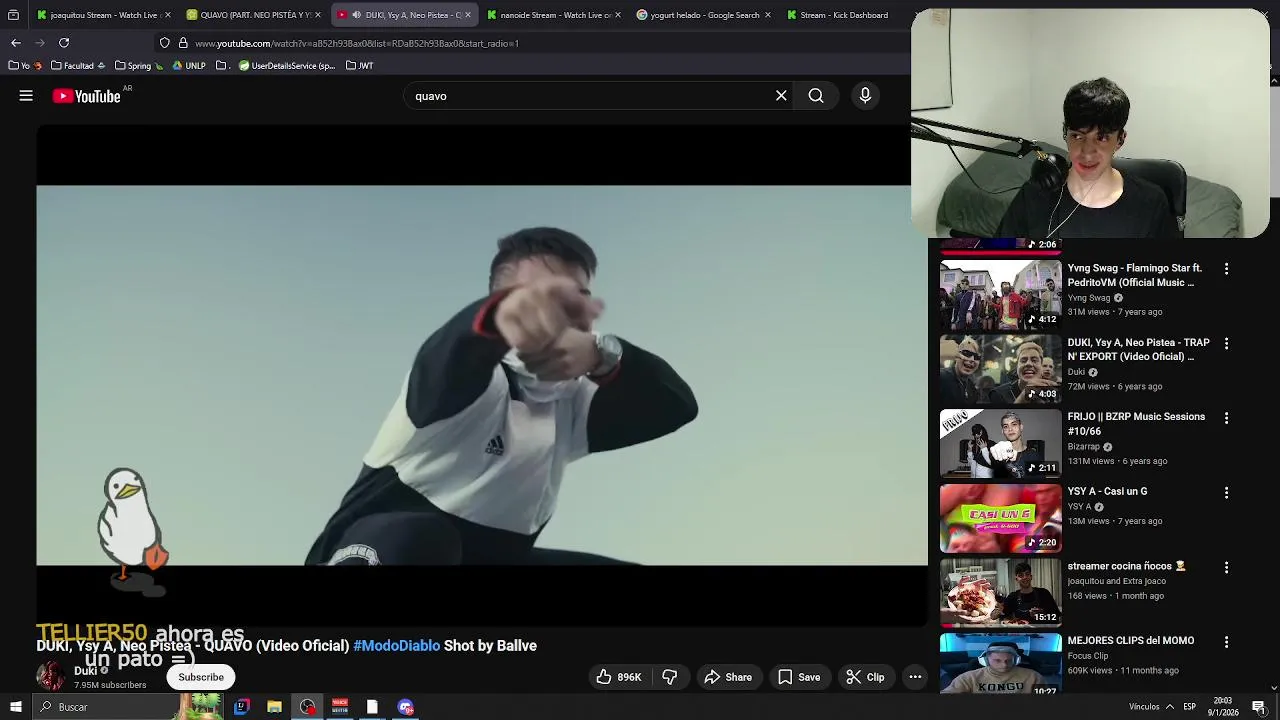Mute the playing DUKI tab via speaker icon
Screen dimensions: 1280x720
click(x=356, y=15)
